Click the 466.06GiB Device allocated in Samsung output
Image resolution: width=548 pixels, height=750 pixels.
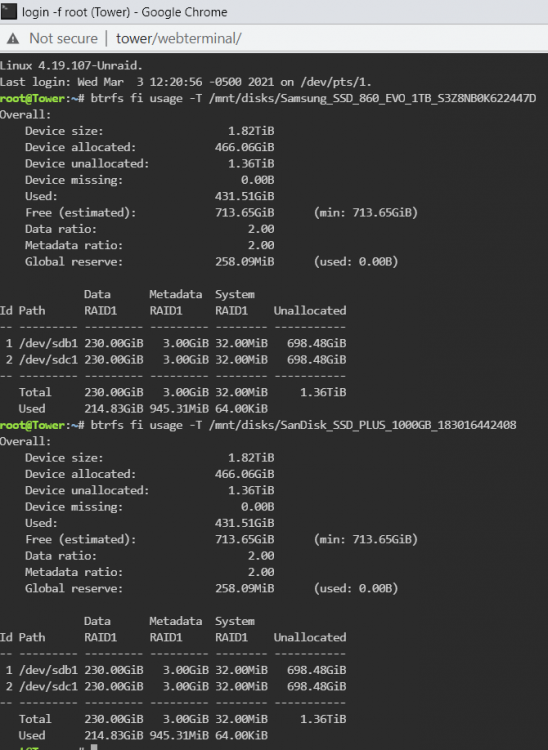pyautogui.click(x=244, y=147)
